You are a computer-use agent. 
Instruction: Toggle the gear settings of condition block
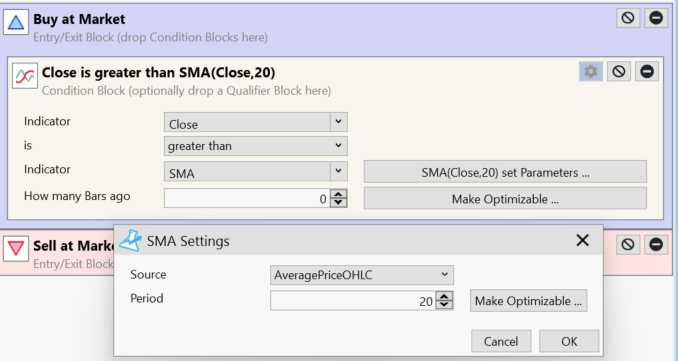591,71
